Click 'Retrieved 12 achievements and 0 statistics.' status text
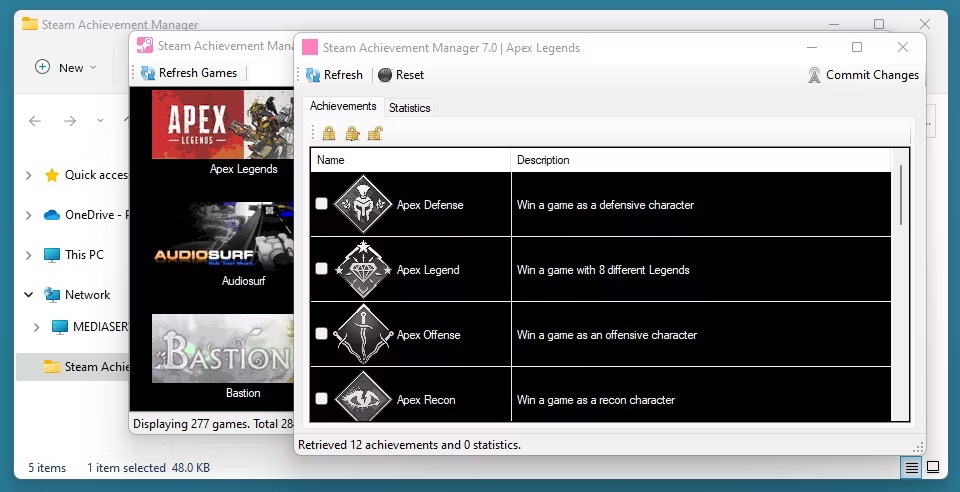The width and height of the screenshot is (960, 492). click(410, 445)
